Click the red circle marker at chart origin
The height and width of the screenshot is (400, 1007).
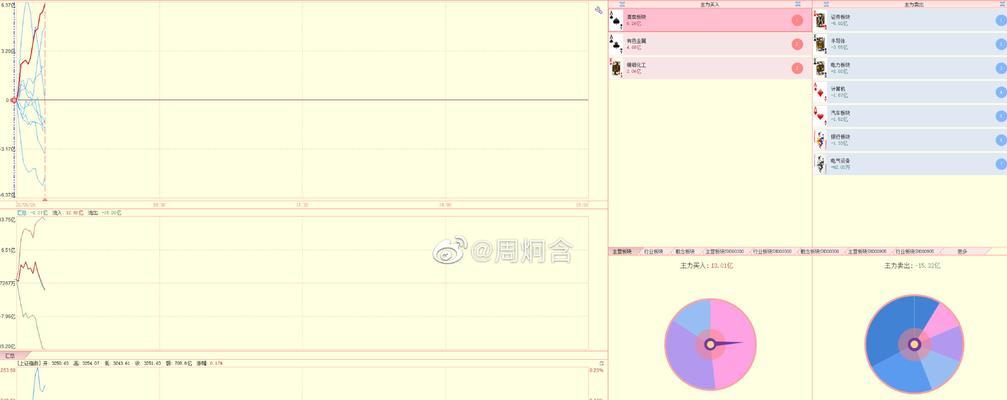tap(14, 100)
